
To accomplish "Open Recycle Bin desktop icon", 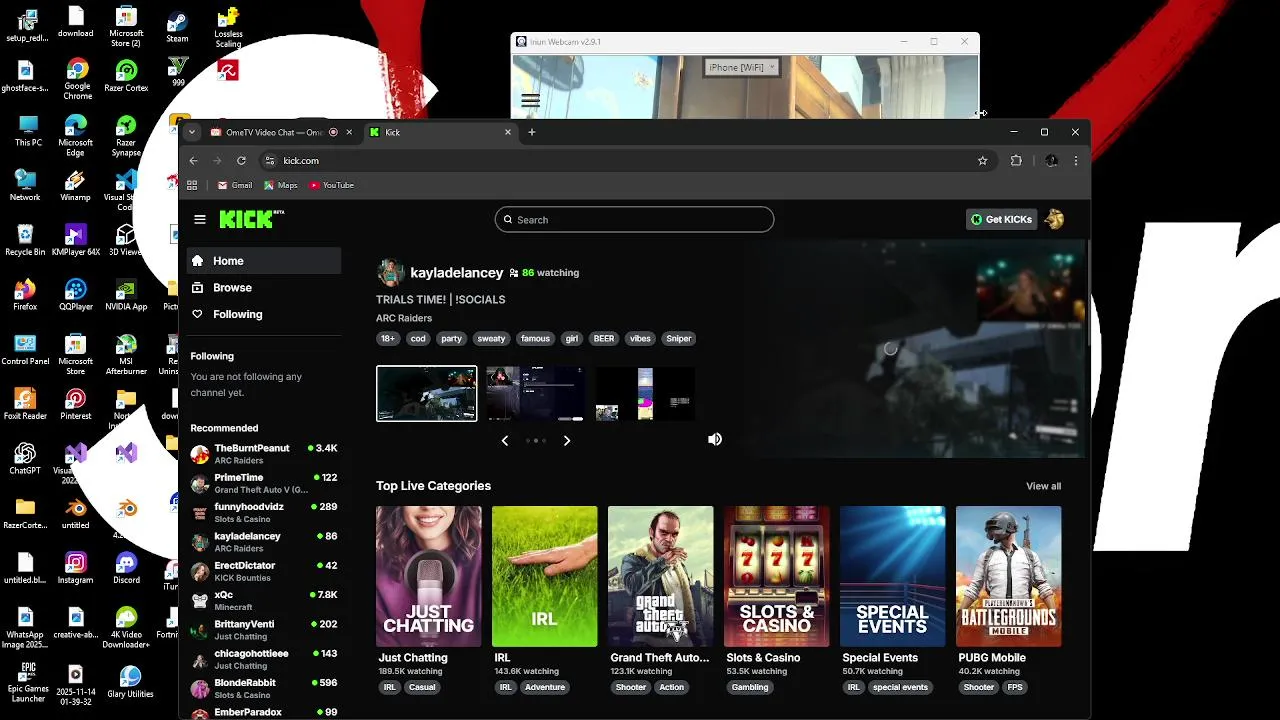I will click(x=25, y=241).
